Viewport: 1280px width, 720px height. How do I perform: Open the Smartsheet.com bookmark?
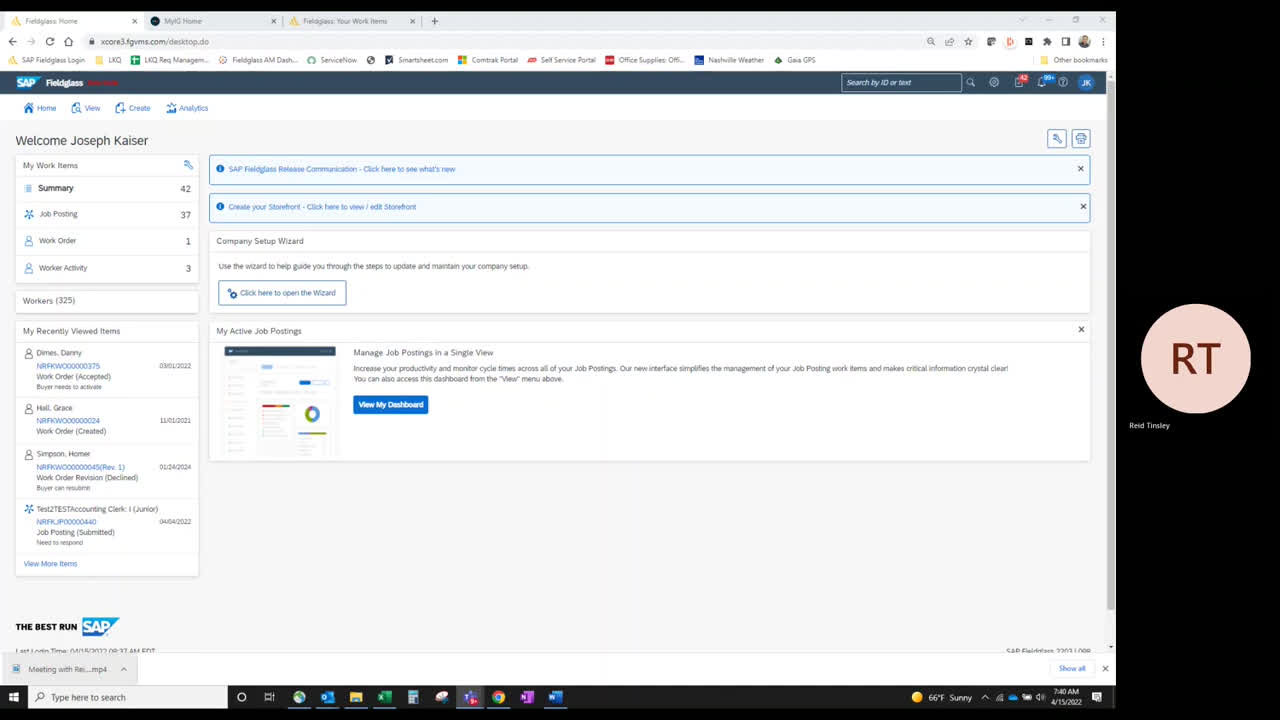pos(417,60)
